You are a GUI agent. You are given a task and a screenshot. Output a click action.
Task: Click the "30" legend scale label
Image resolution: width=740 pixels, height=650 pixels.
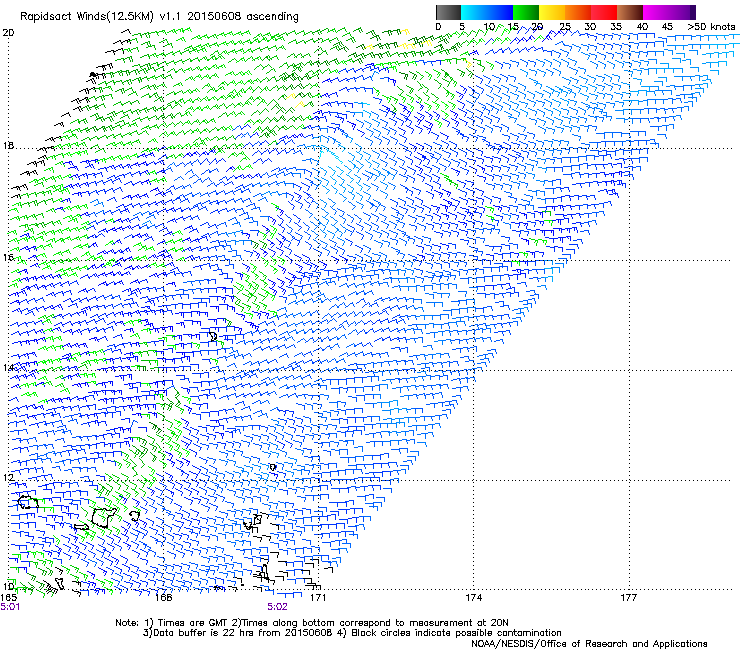pos(590,27)
